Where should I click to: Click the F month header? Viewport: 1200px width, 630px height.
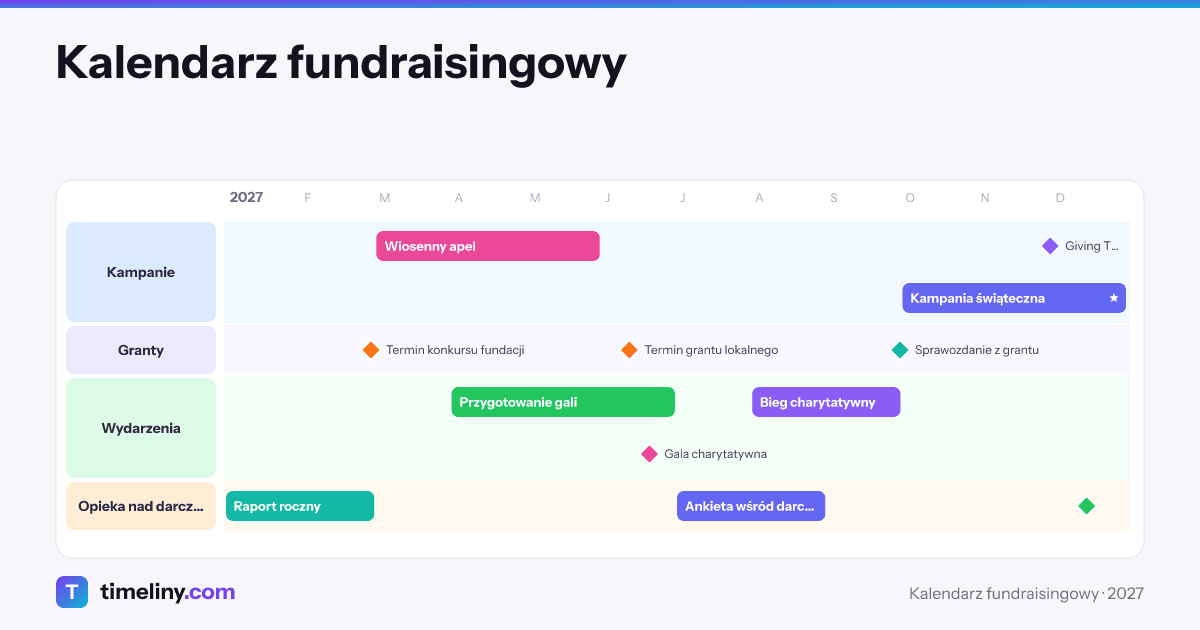click(x=307, y=198)
